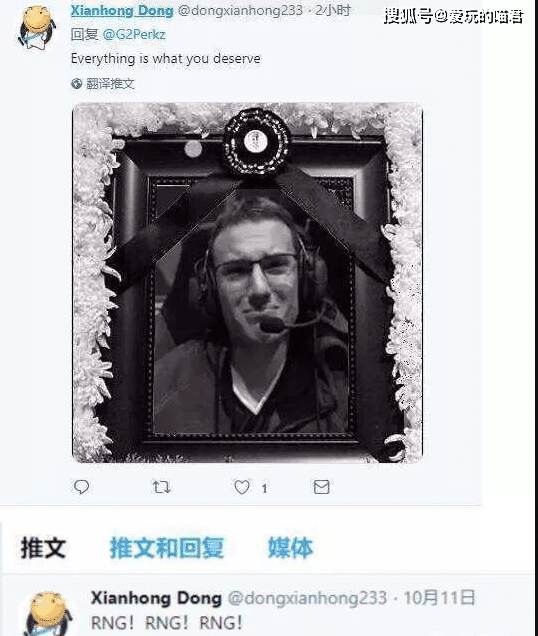
Task: Open the 媒体 tab
Action: click(x=290, y=547)
